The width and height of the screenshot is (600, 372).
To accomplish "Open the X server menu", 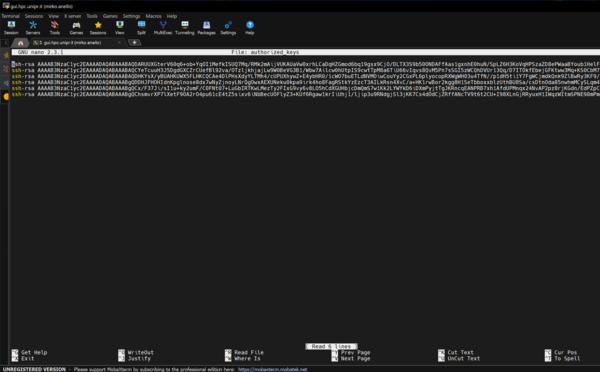I will click(x=72, y=16).
